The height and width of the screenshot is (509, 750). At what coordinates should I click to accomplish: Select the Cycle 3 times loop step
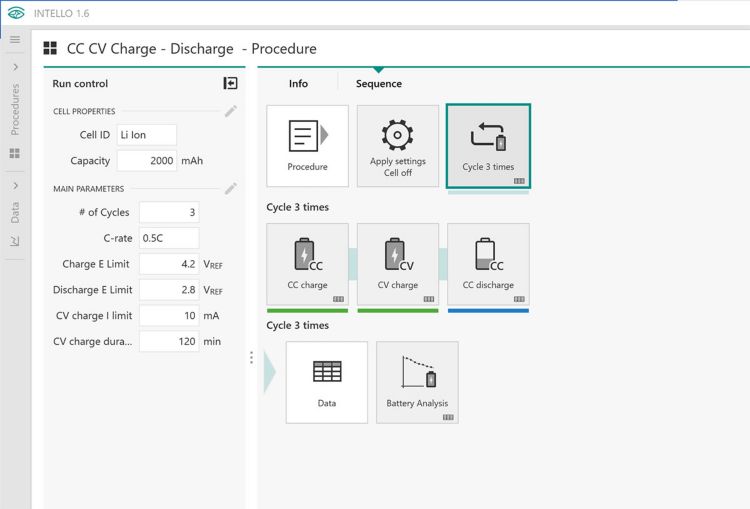point(488,146)
